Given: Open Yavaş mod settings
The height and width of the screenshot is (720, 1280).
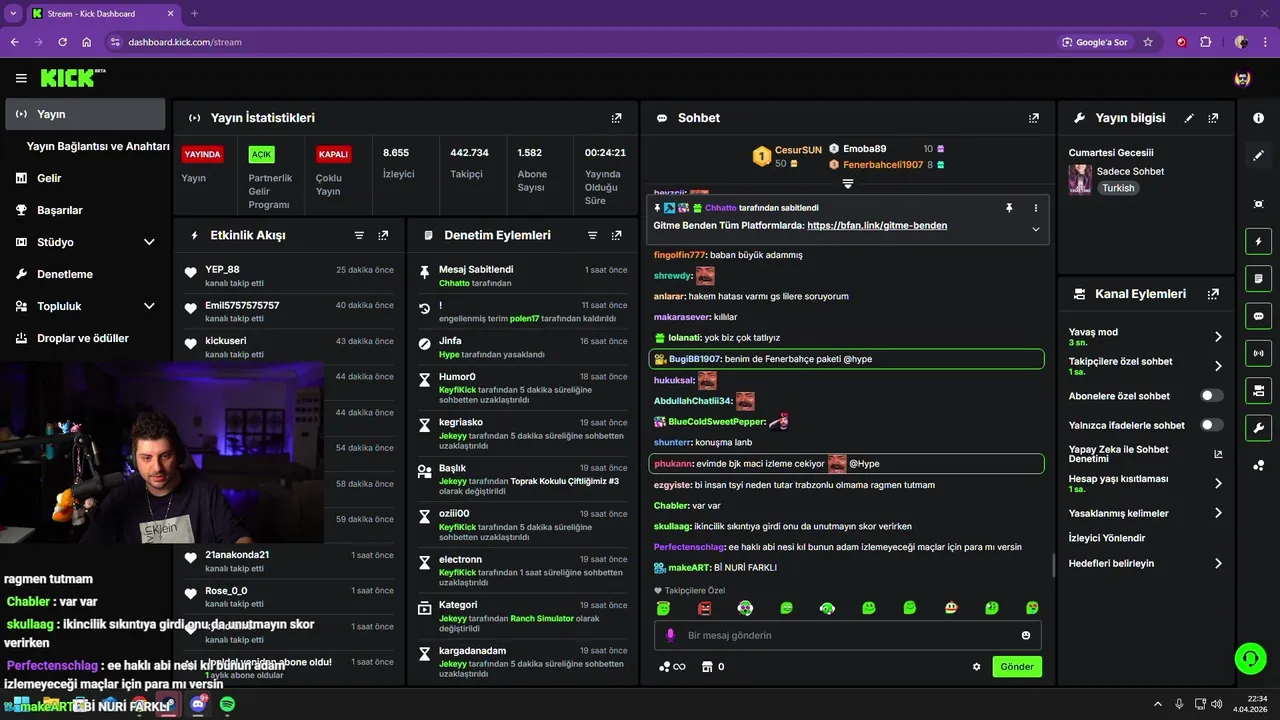Looking at the screenshot, I should click(x=1145, y=337).
